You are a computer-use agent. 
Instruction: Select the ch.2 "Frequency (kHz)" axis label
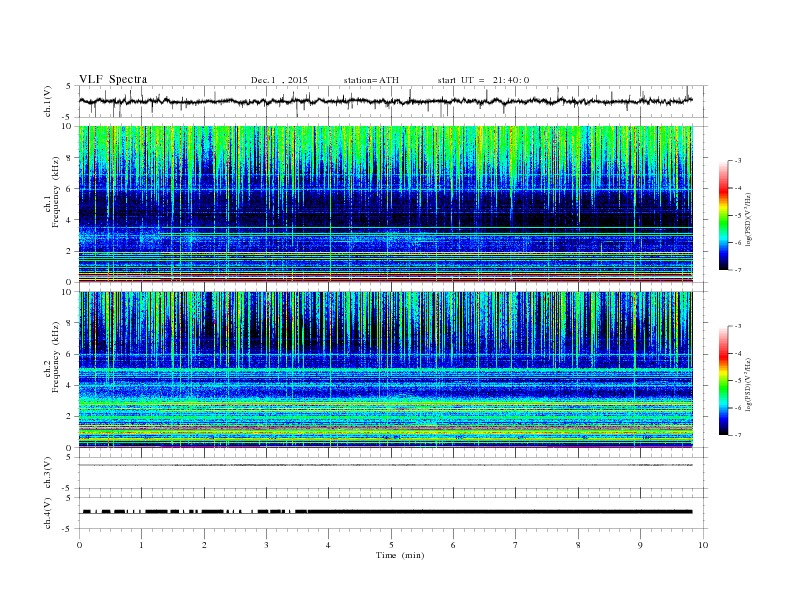tap(56, 356)
